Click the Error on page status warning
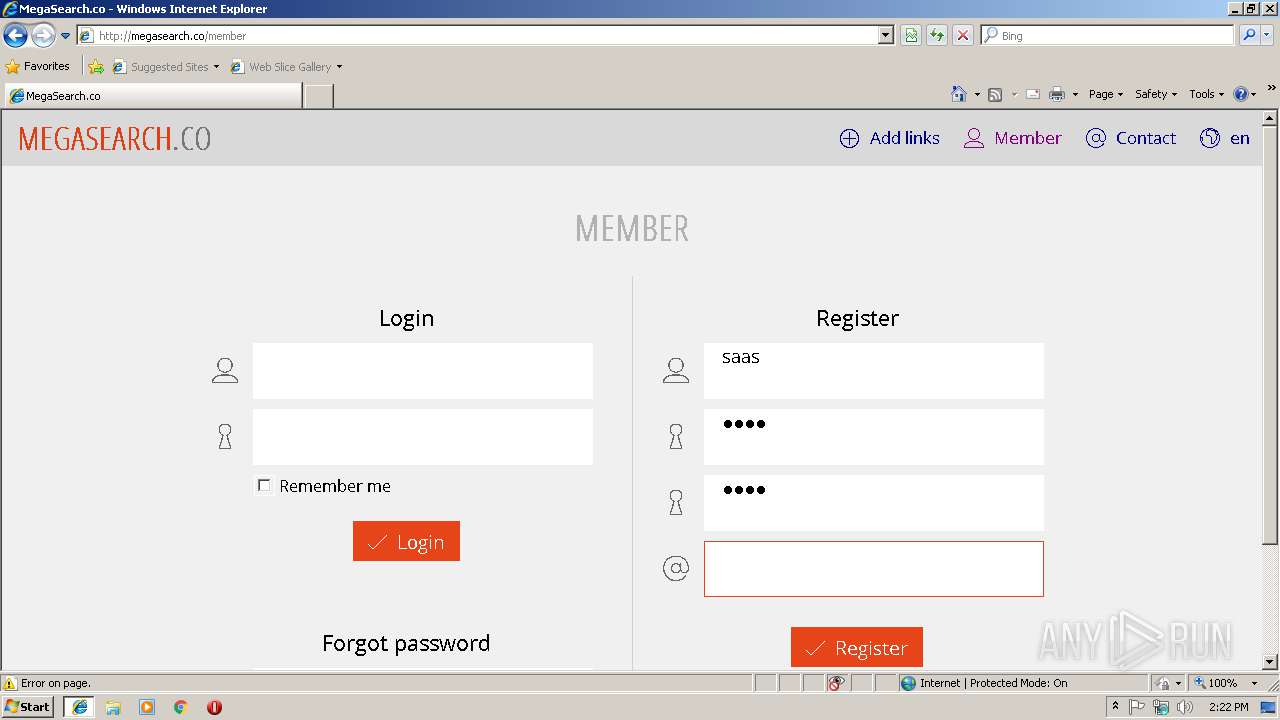 click(x=48, y=683)
